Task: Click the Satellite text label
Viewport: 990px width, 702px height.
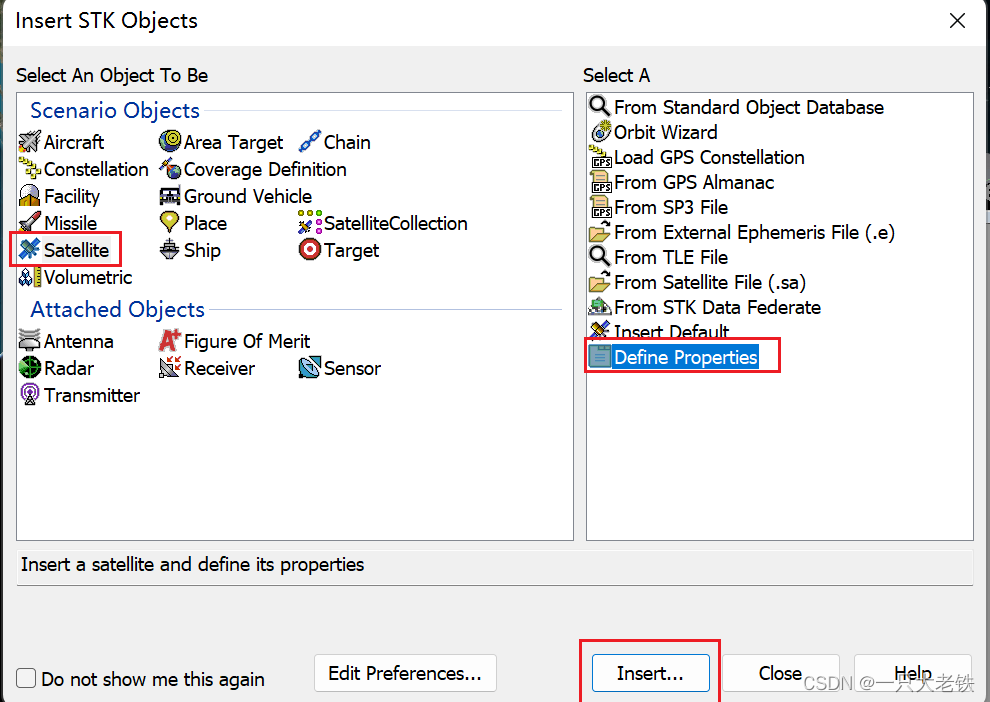Action: [76, 251]
